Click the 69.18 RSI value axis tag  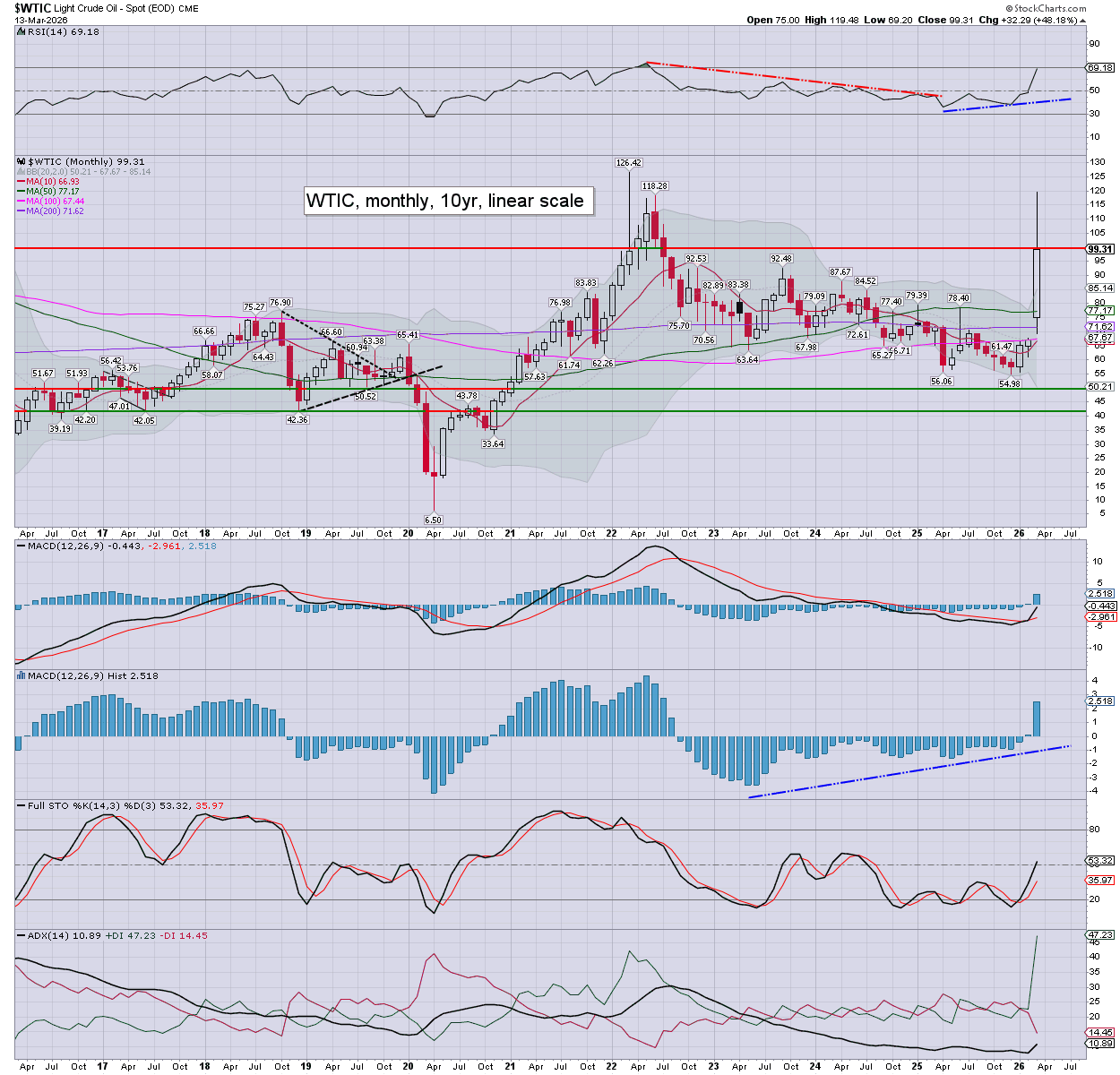point(1099,67)
